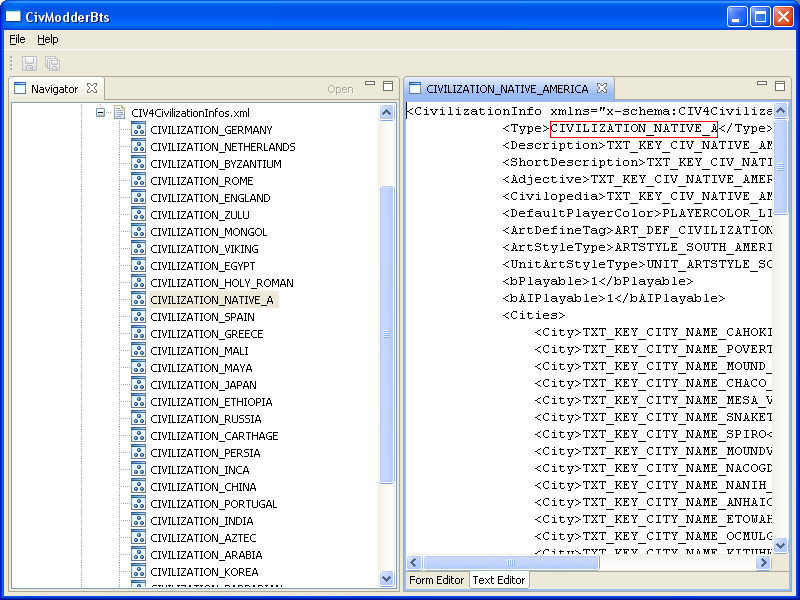
Task: Select CIVILIZATION_RUSSIA in the tree
Action: 206,419
